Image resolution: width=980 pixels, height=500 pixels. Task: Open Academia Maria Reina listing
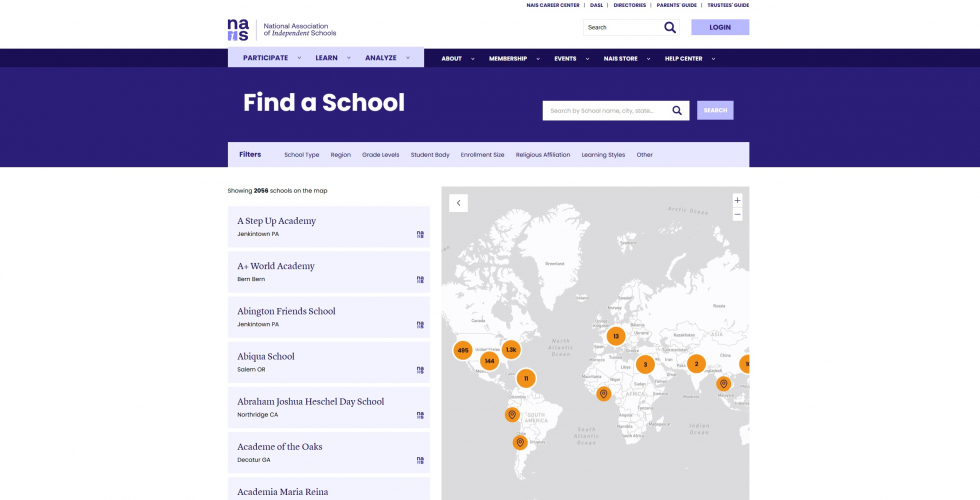(x=329, y=489)
